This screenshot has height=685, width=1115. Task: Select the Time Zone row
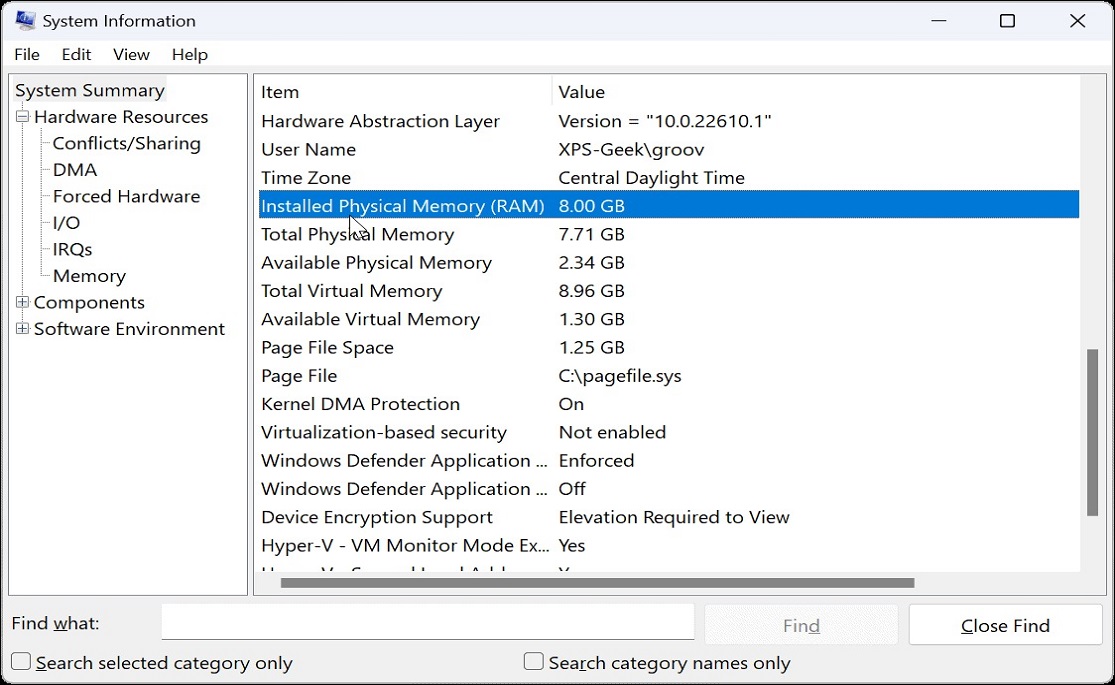(668, 177)
